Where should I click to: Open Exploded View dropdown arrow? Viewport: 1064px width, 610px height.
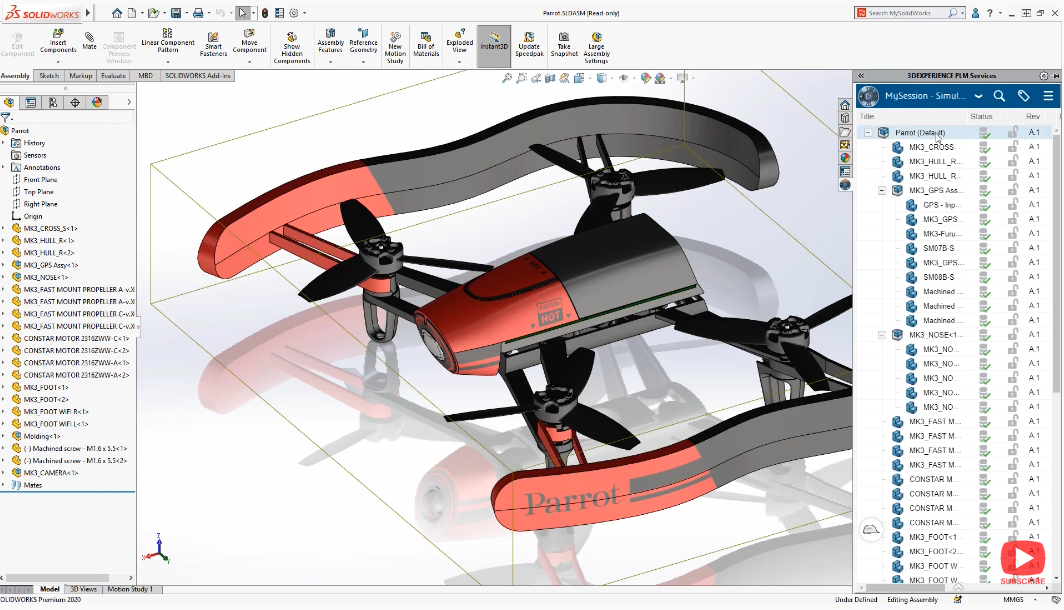tap(459, 61)
